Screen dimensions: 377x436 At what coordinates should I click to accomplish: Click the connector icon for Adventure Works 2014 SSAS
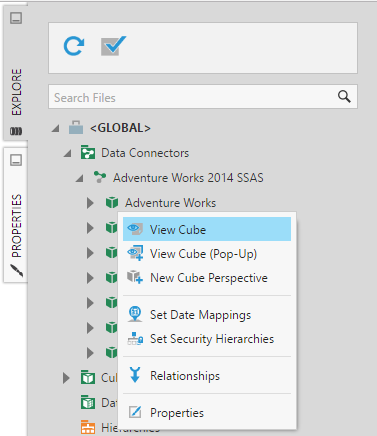pyautogui.click(x=100, y=177)
